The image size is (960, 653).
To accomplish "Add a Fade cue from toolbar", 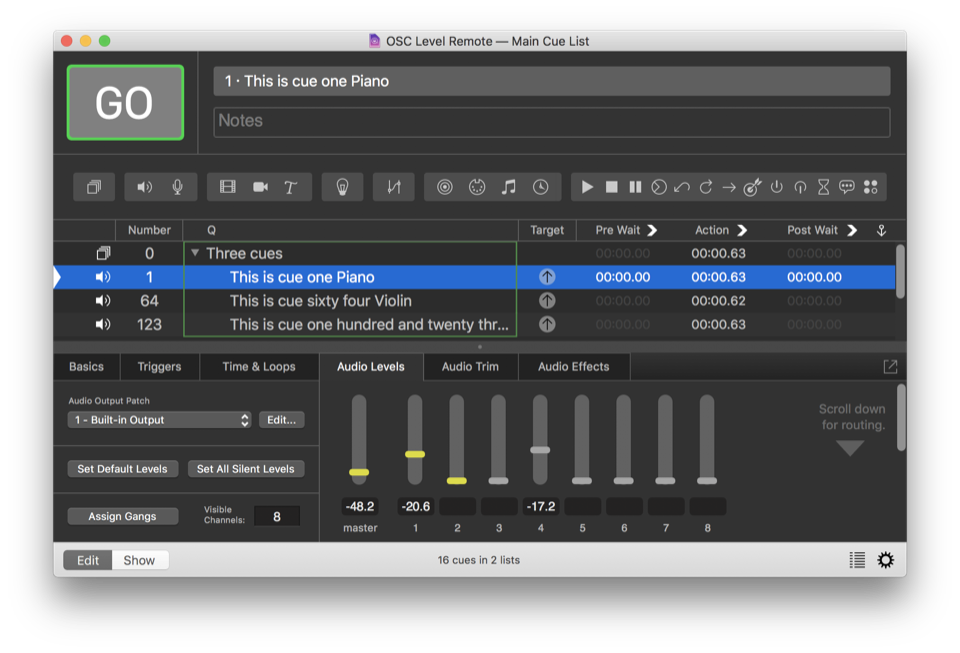I will (x=394, y=187).
